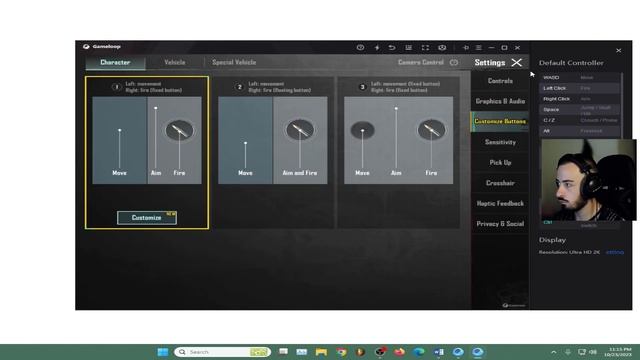Click the Customize button on layout 1
640x360 pixels.
[147, 218]
